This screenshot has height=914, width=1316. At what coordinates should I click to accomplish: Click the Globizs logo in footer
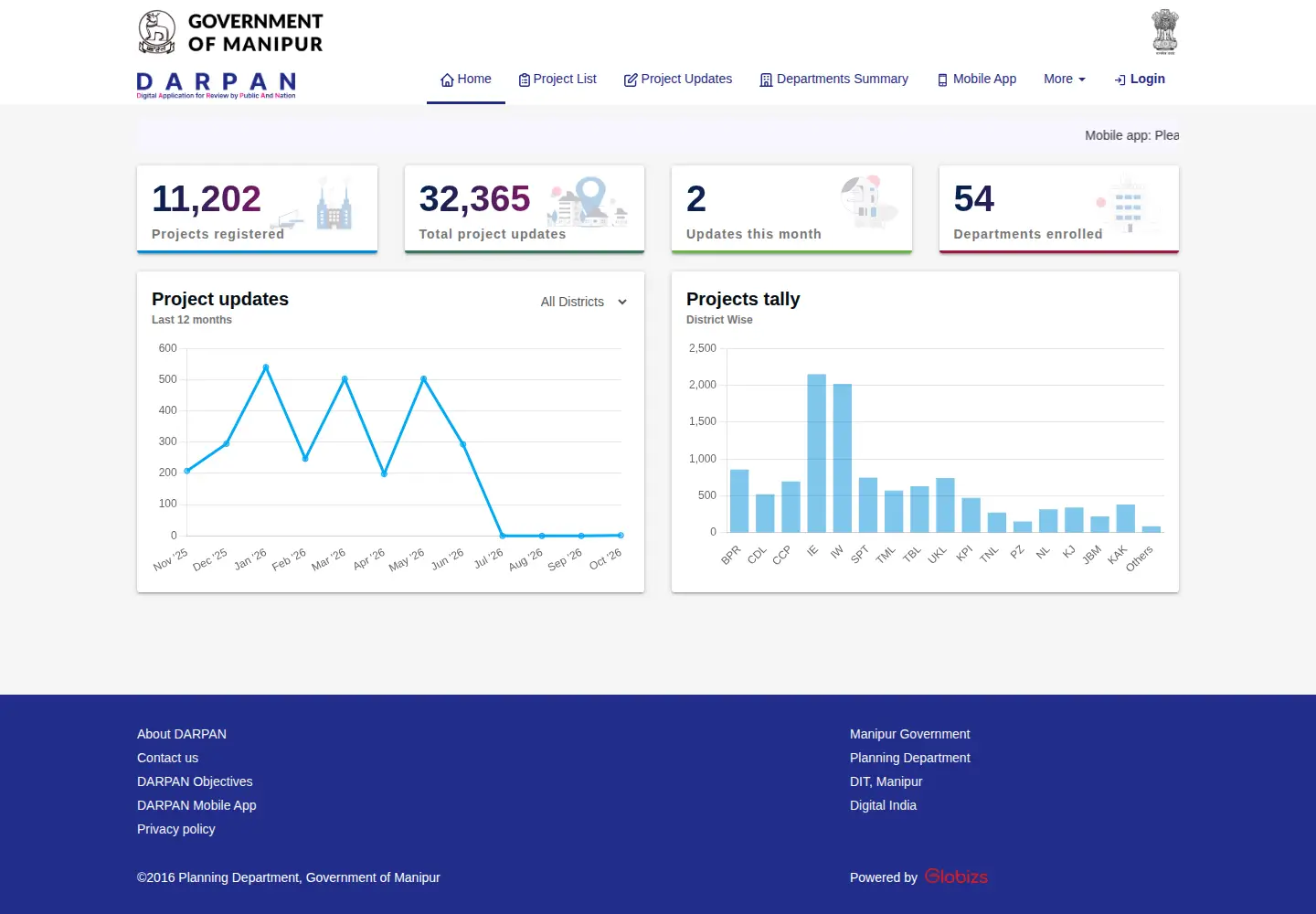click(956, 877)
